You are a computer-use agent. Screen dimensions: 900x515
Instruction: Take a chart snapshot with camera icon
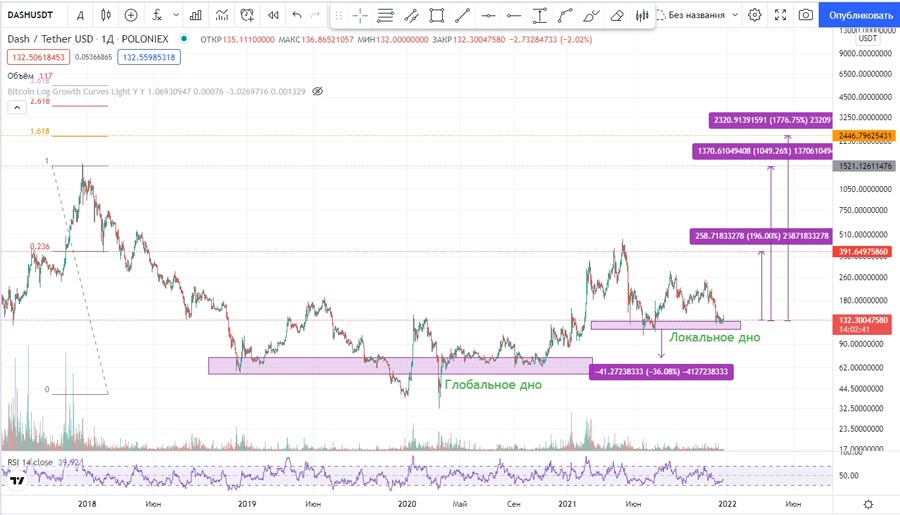coord(806,15)
